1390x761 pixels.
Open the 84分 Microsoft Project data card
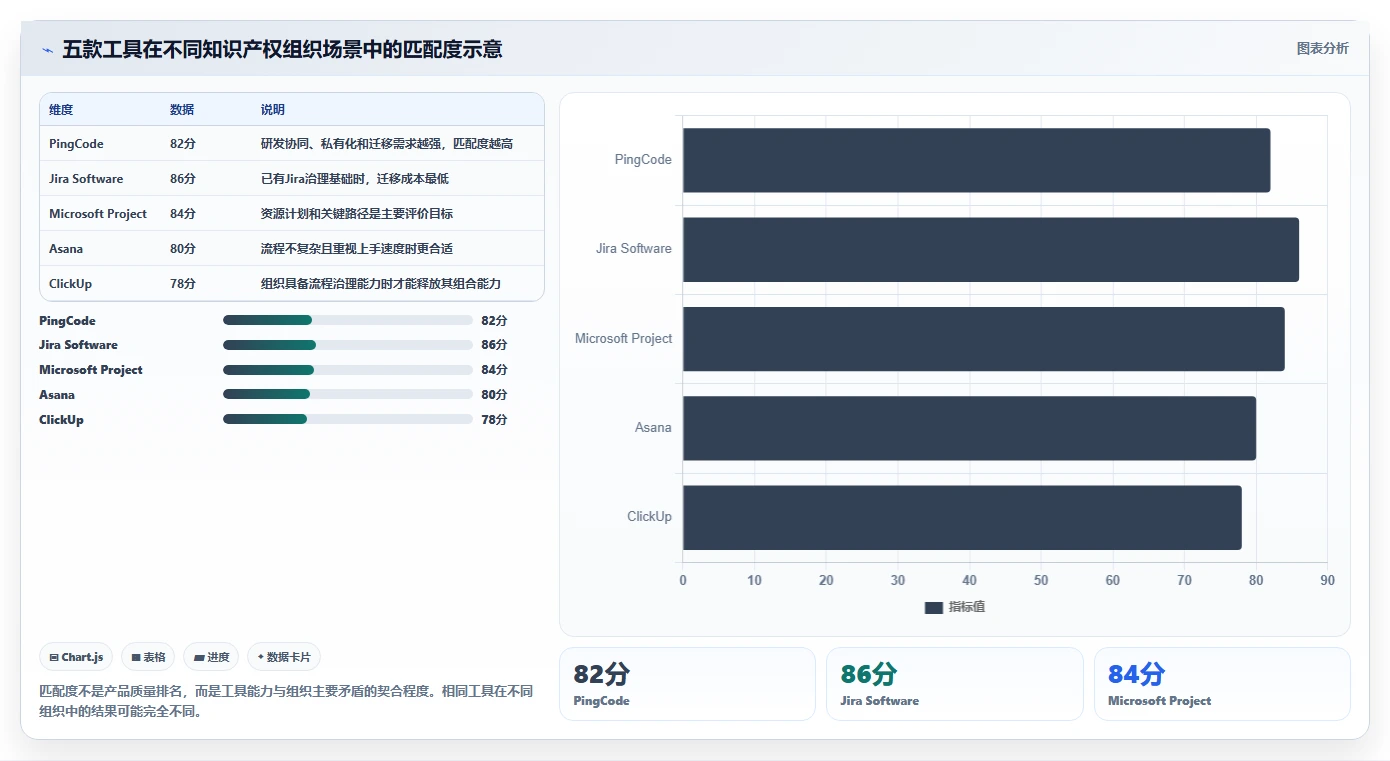point(1222,684)
